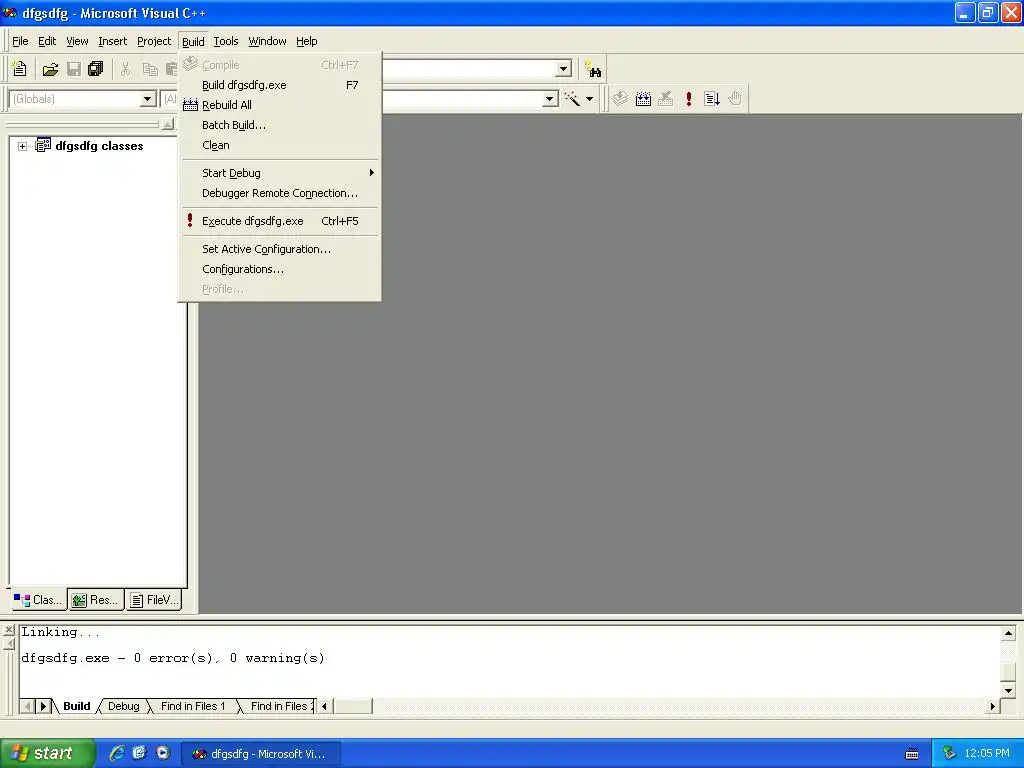The height and width of the screenshot is (768, 1024).
Task: Click the Save All icon
Action: pos(96,69)
